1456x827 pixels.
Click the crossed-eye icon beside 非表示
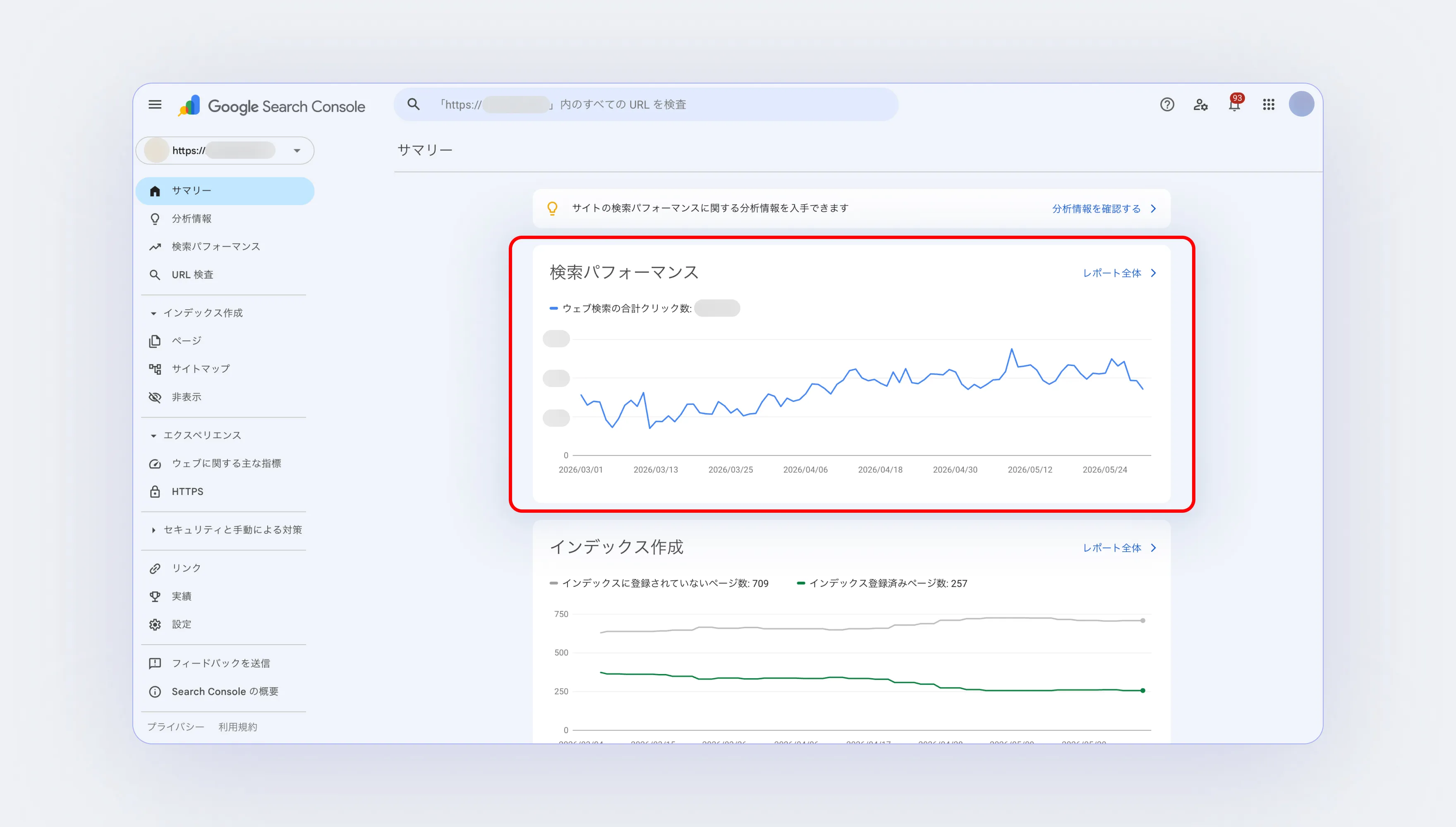(155, 397)
